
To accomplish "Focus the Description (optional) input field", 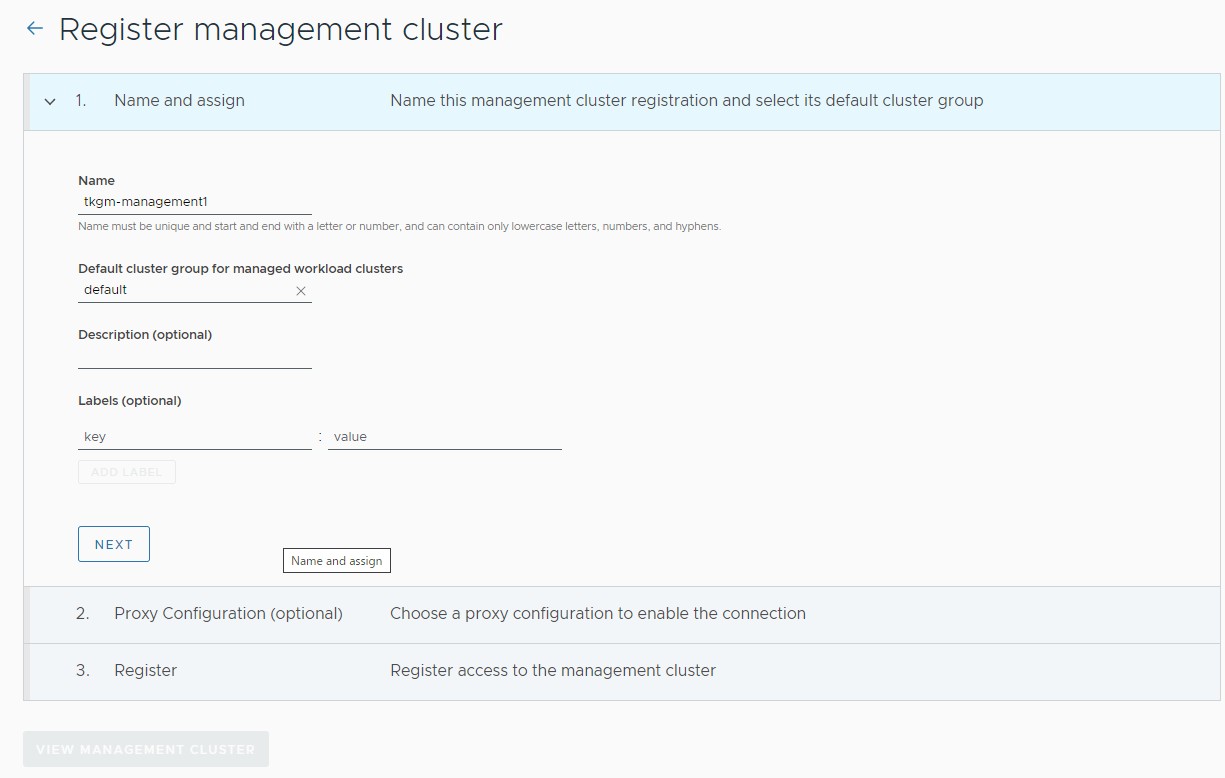I will 194,357.
